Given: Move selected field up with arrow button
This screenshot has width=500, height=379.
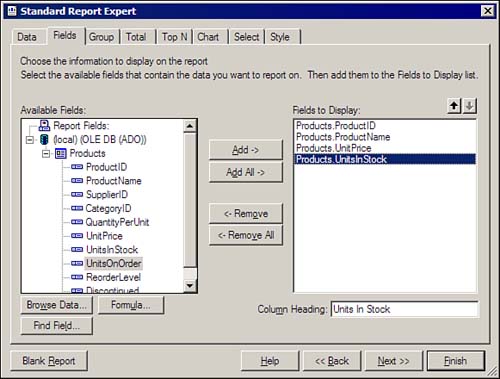Looking at the screenshot, I should [454, 106].
